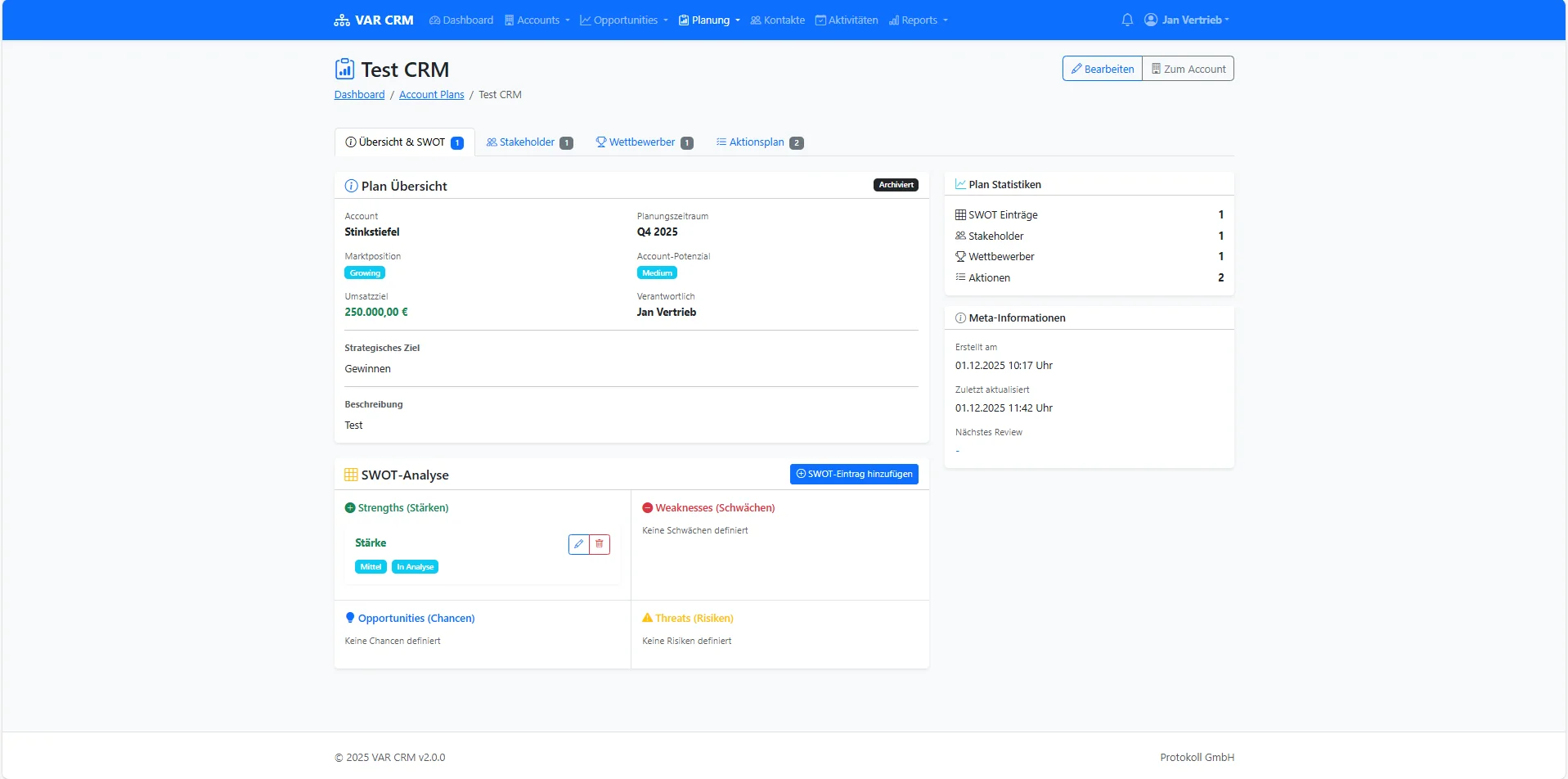Expand the Reports dropdown
The image size is (1568, 779).
tap(918, 20)
